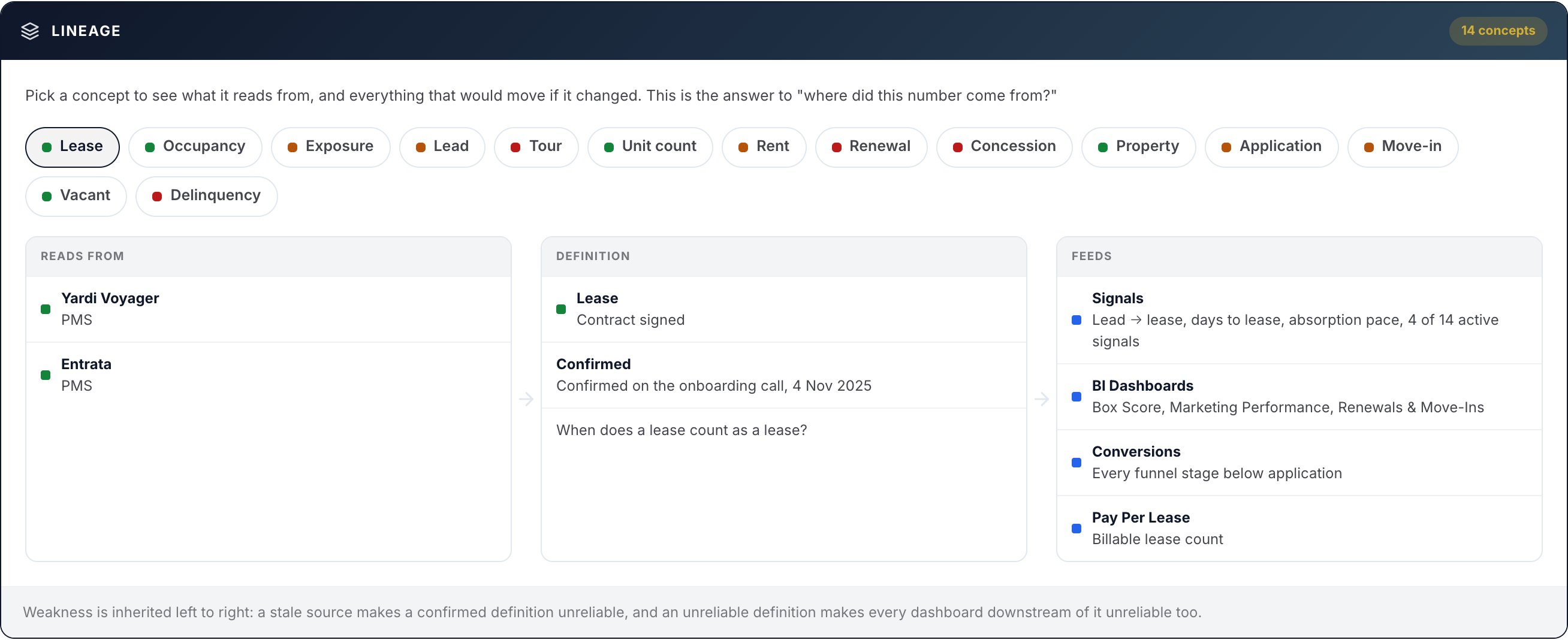Click the 14 concepts badge

point(1498,31)
